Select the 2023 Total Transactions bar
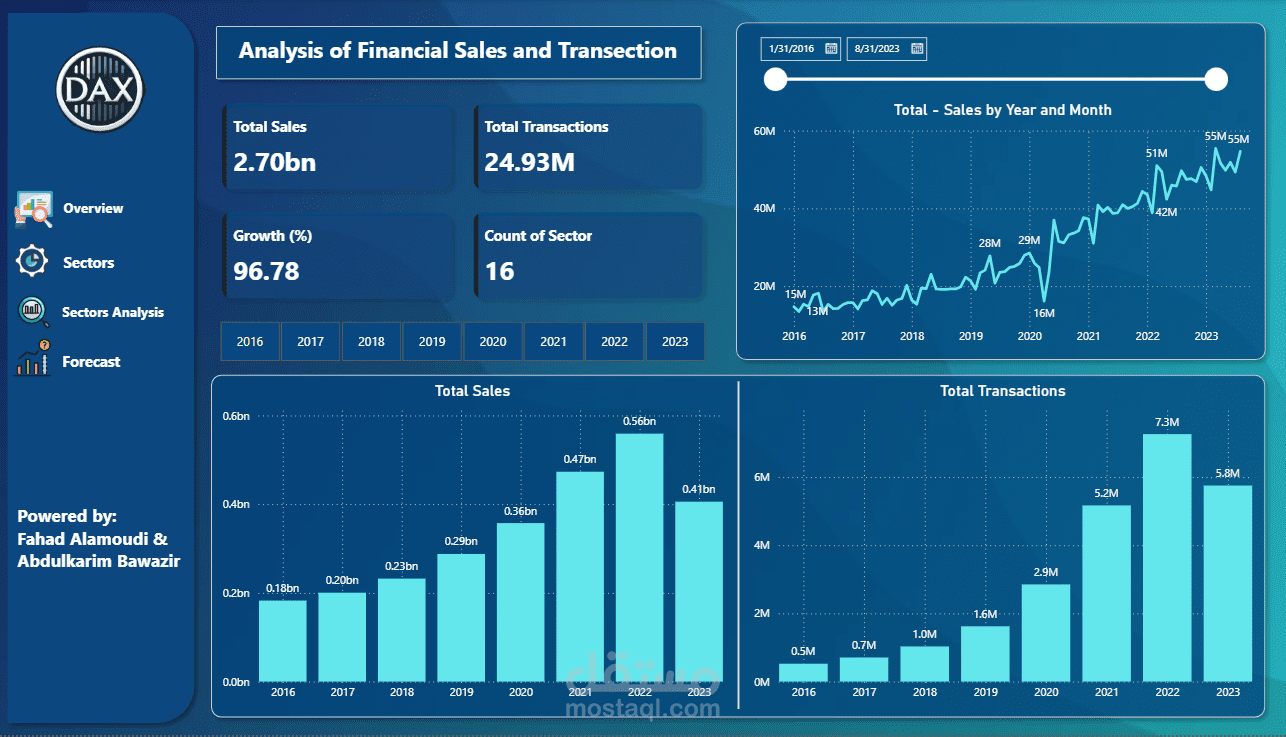The width and height of the screenshot is (1286, 737). pyautogui.click(x=1228, y=584)
